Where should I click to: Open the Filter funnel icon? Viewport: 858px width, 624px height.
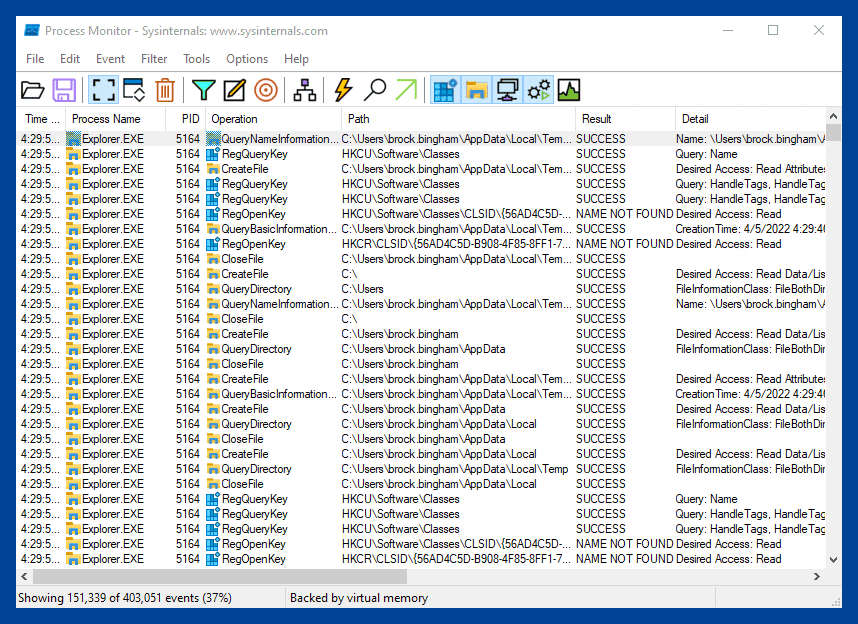click(x=204, y=90)
